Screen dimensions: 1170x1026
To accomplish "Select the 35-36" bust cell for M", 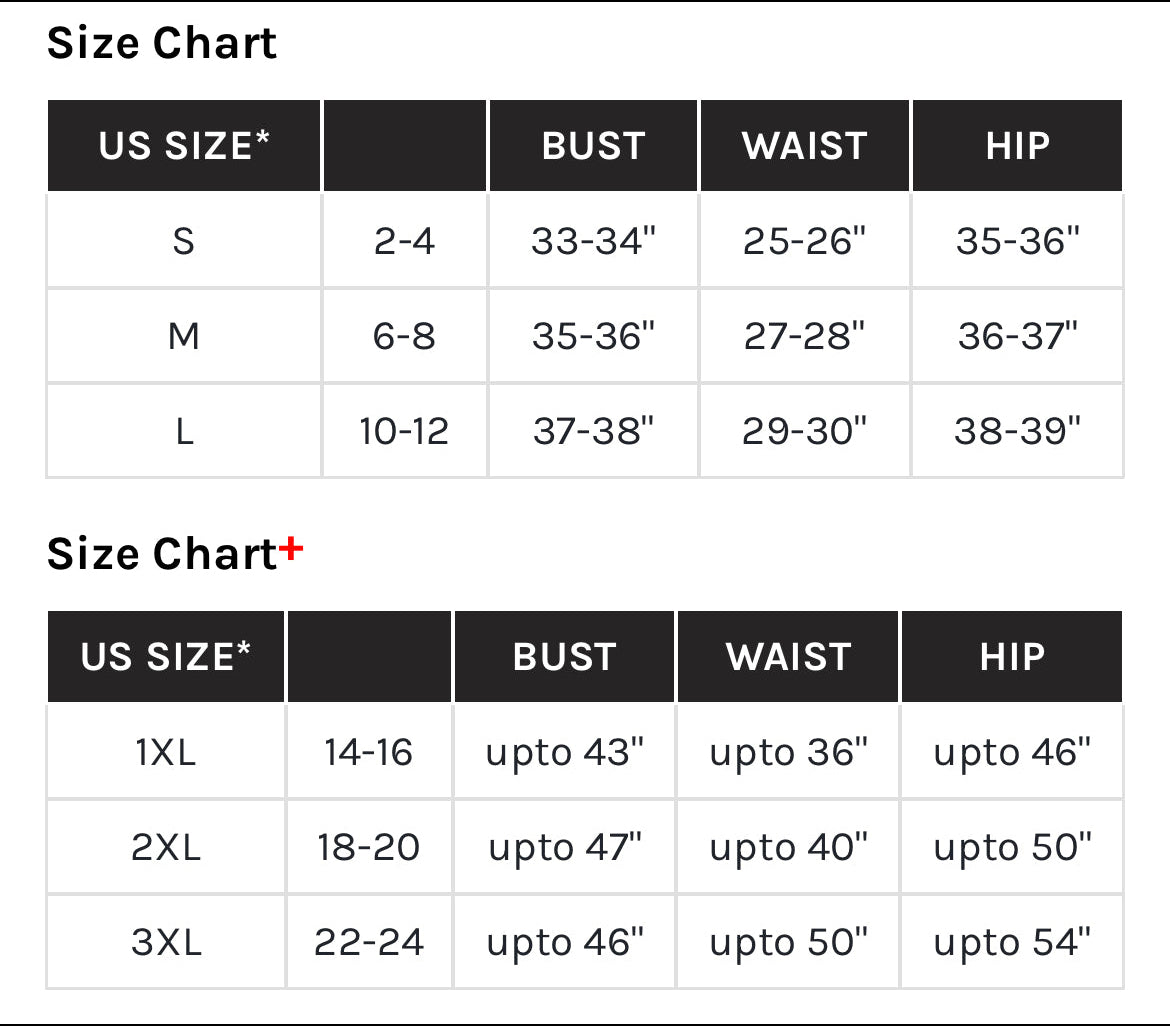I will (x=593, y=336).
